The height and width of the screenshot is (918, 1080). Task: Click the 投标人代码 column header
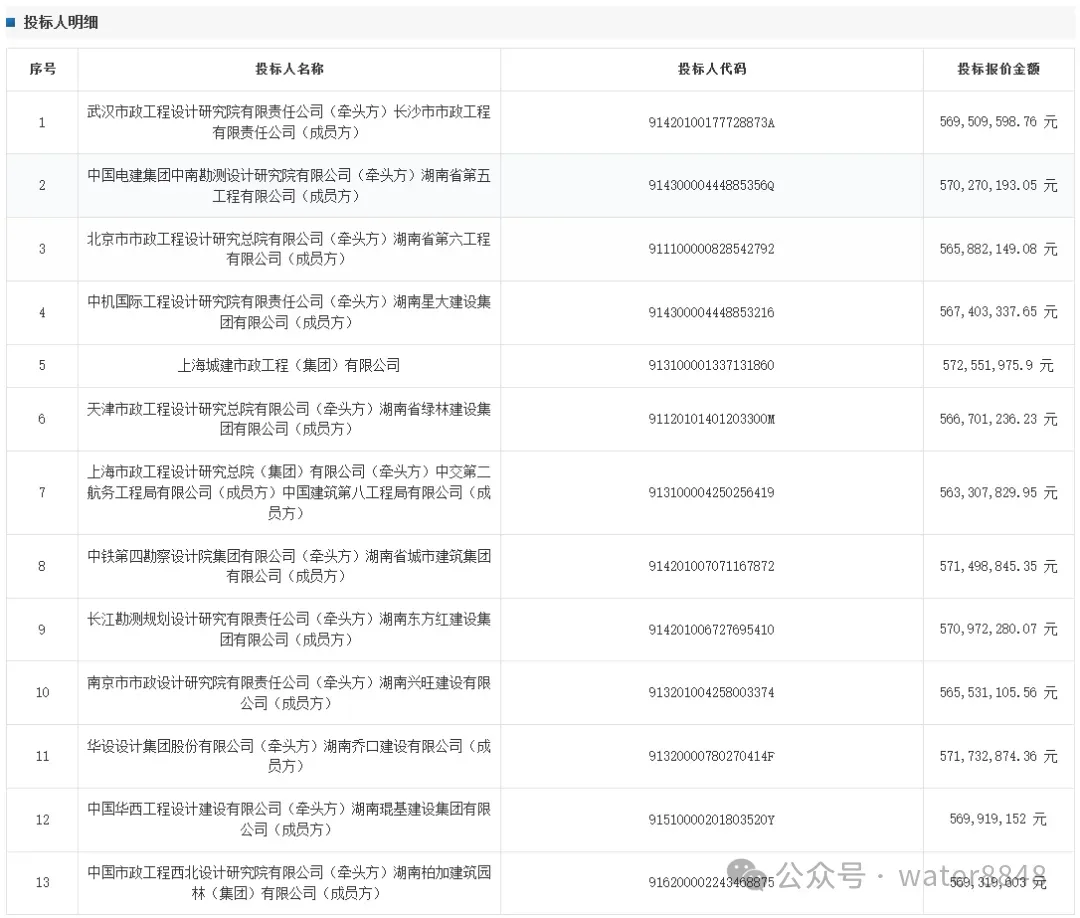712,69
